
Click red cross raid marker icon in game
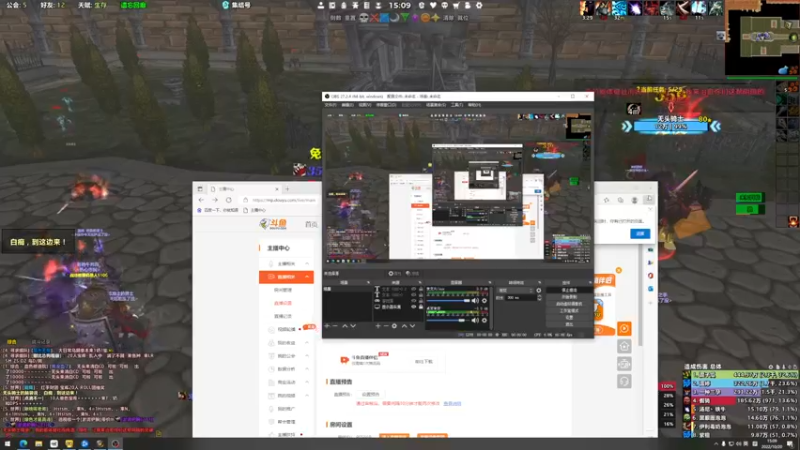point(374,17)
